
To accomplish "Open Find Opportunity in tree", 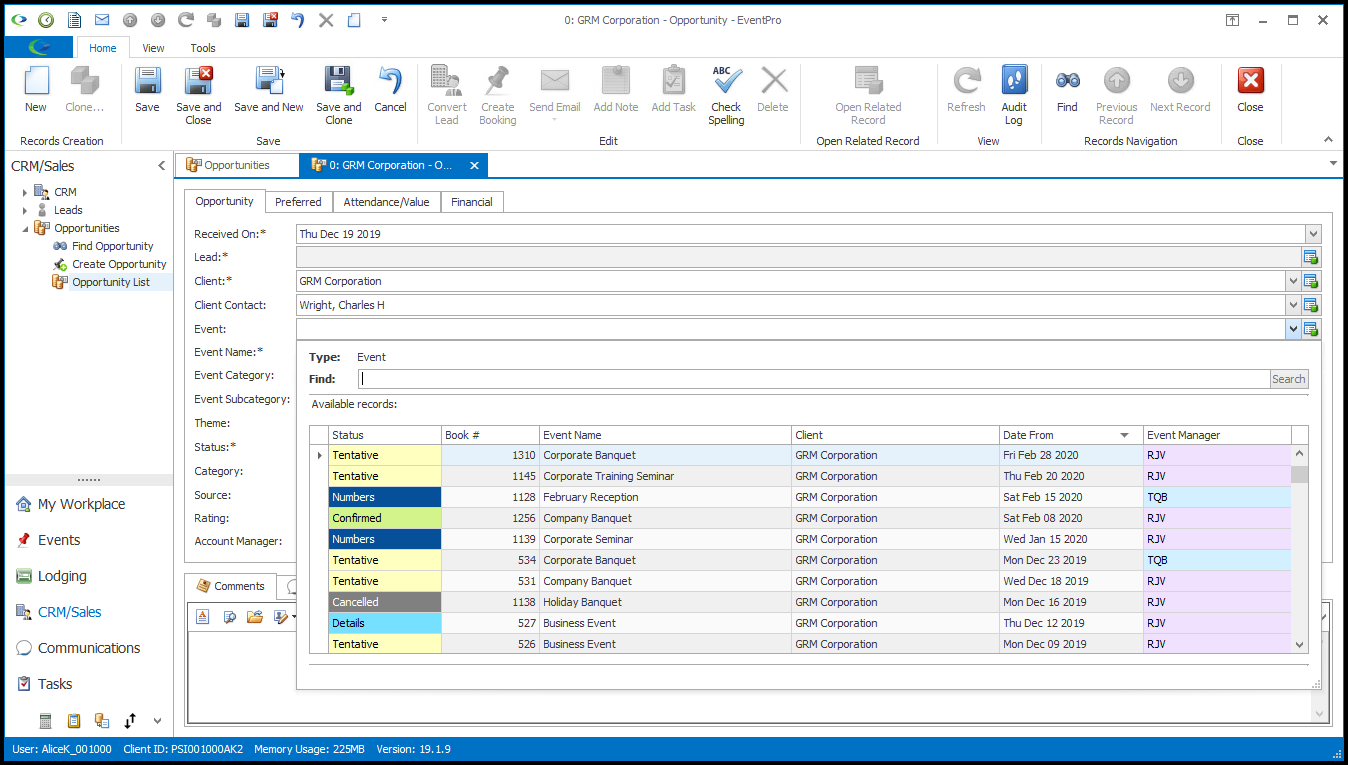I will [112, 246].
